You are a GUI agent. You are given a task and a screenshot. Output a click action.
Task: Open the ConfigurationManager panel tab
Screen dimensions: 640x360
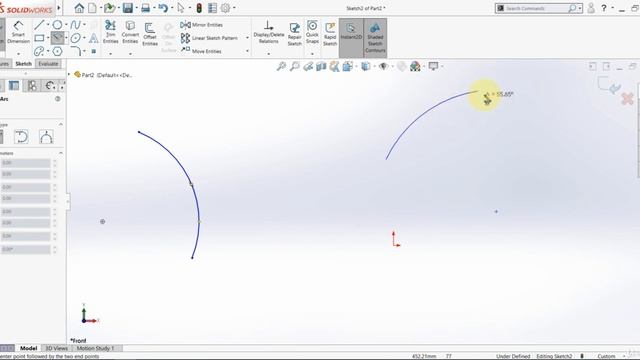coord(32,85)
